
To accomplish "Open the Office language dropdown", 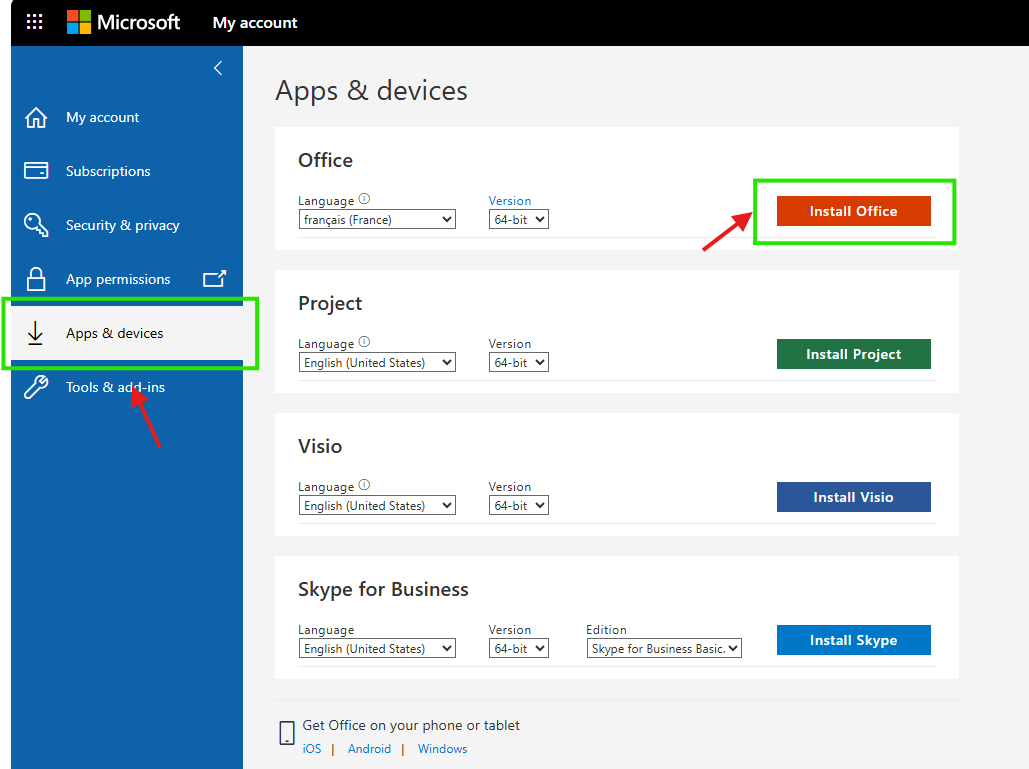I will coord(377,220).
